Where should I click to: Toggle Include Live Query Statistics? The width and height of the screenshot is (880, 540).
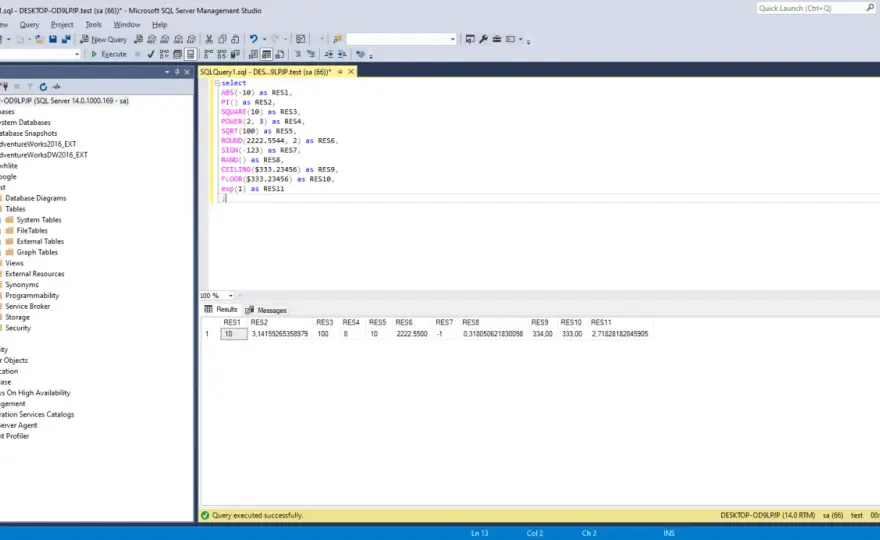coord(222,54)
